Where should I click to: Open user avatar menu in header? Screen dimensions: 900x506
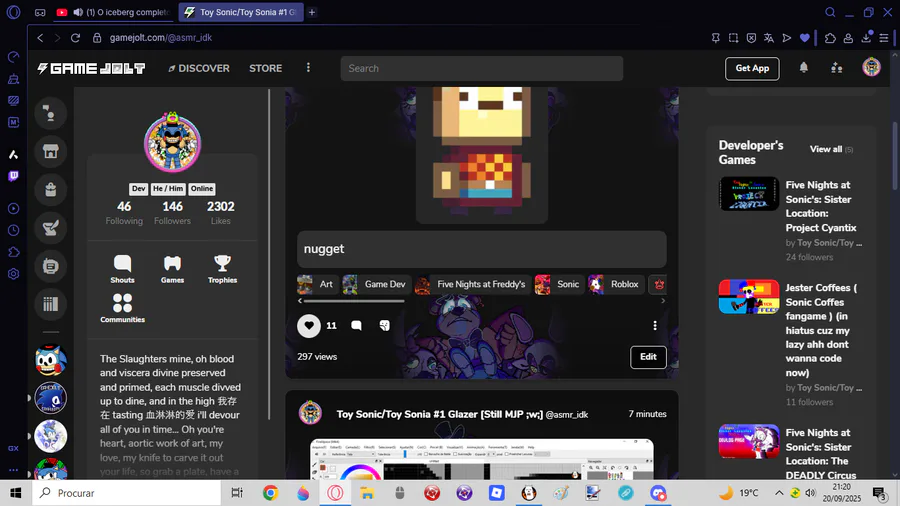[x=871, y=68]
